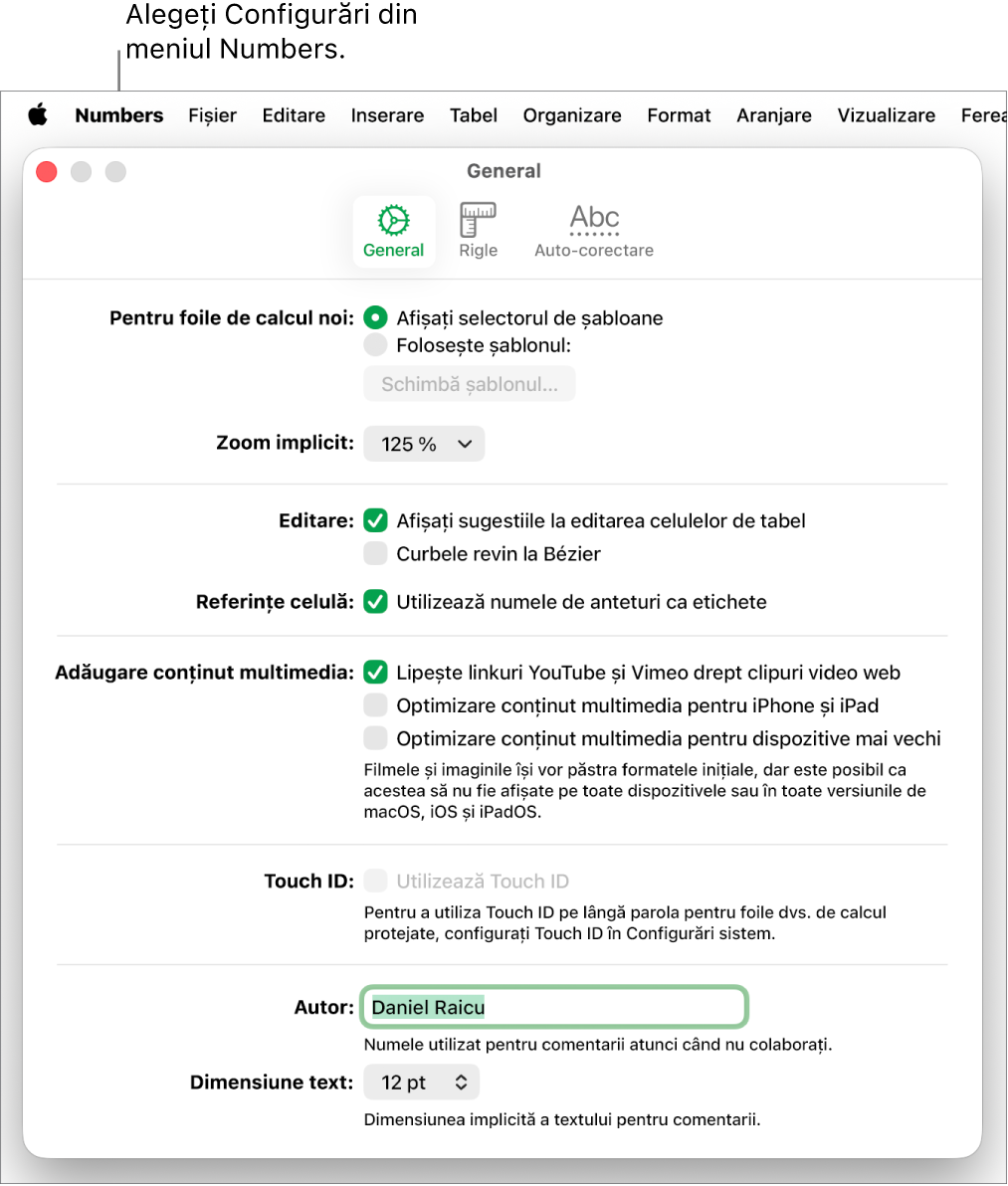The height and width of the screenshot is (1186, 1008).
Task: Click the Numele utilizat pentru comentarii note
Action: pyautogui.click(x=597, y=1045)
